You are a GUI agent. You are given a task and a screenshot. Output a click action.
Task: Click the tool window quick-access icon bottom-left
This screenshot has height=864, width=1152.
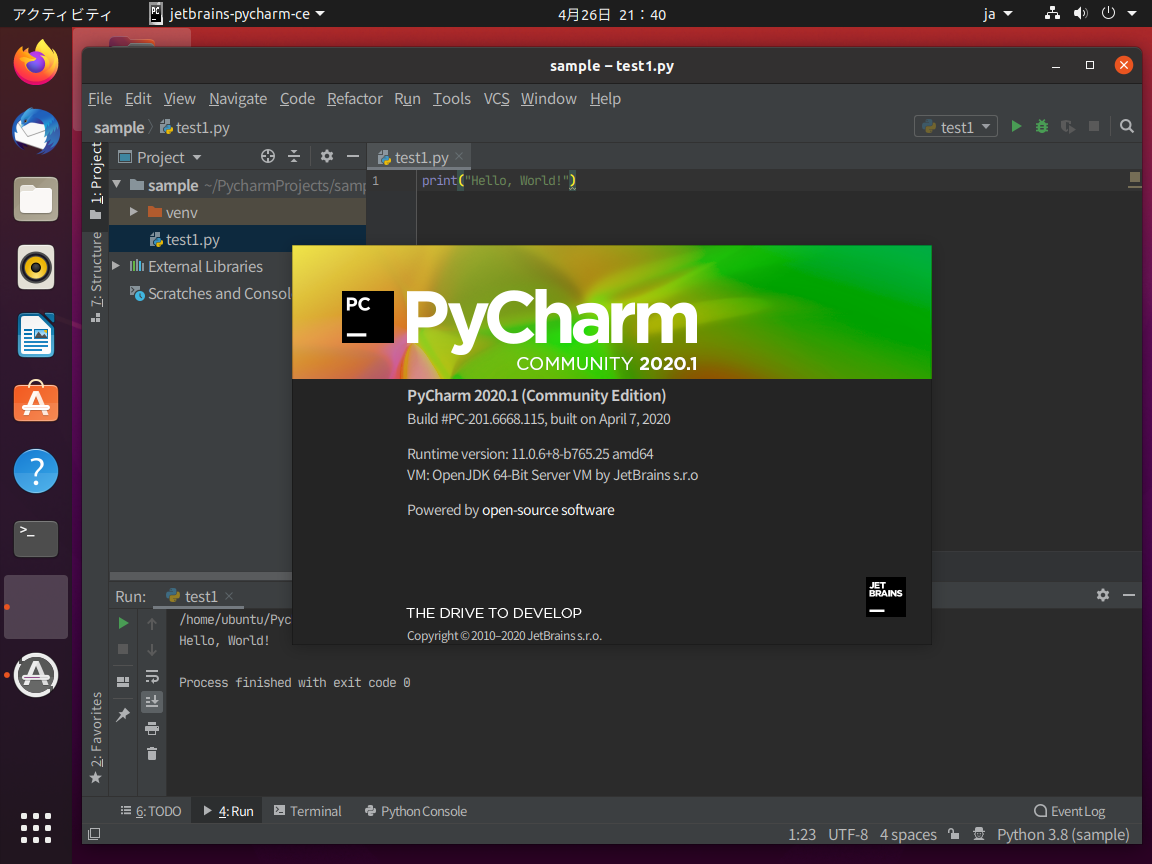pos(94,834)
